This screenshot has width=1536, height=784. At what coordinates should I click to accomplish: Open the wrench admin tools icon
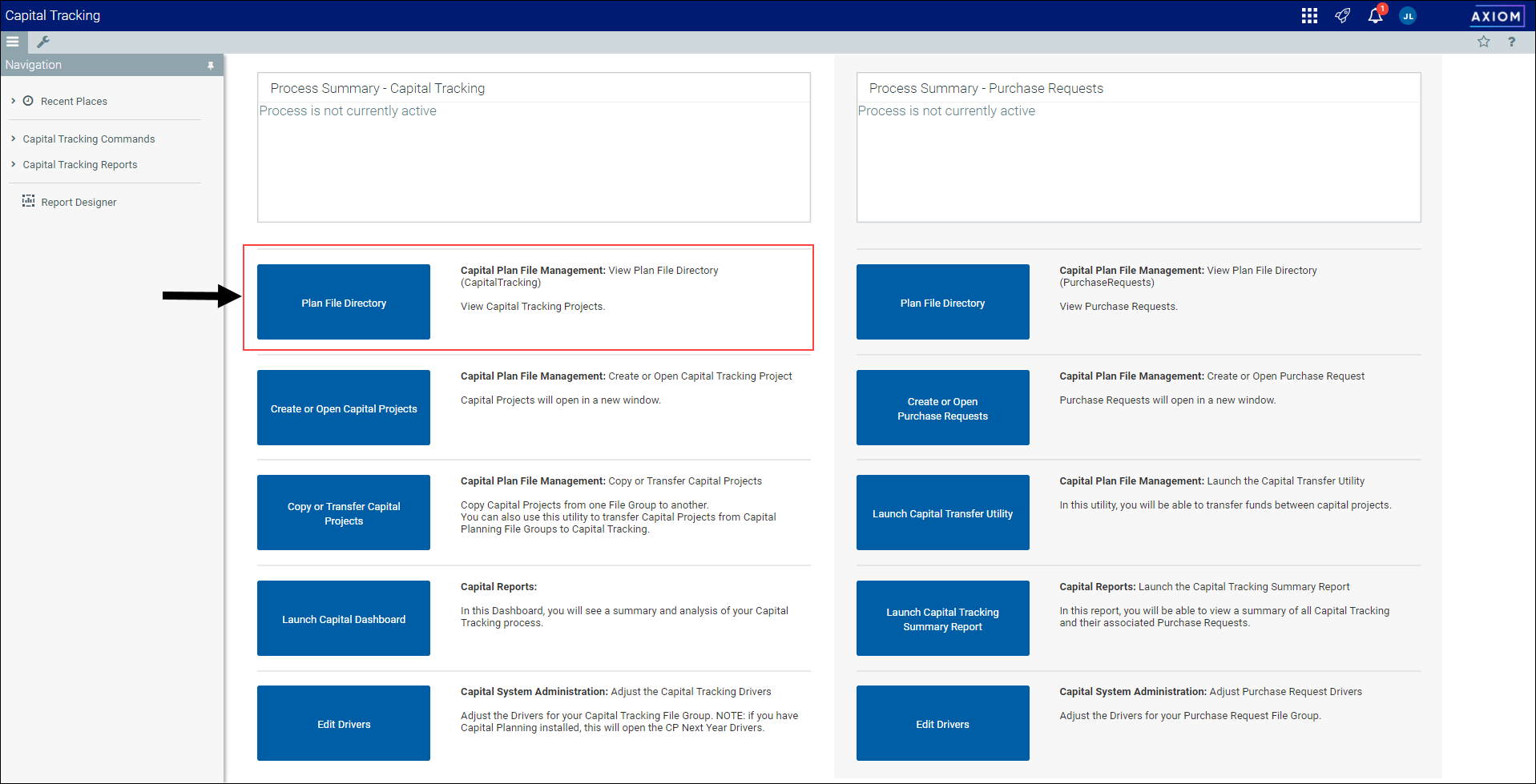(43, 42)
